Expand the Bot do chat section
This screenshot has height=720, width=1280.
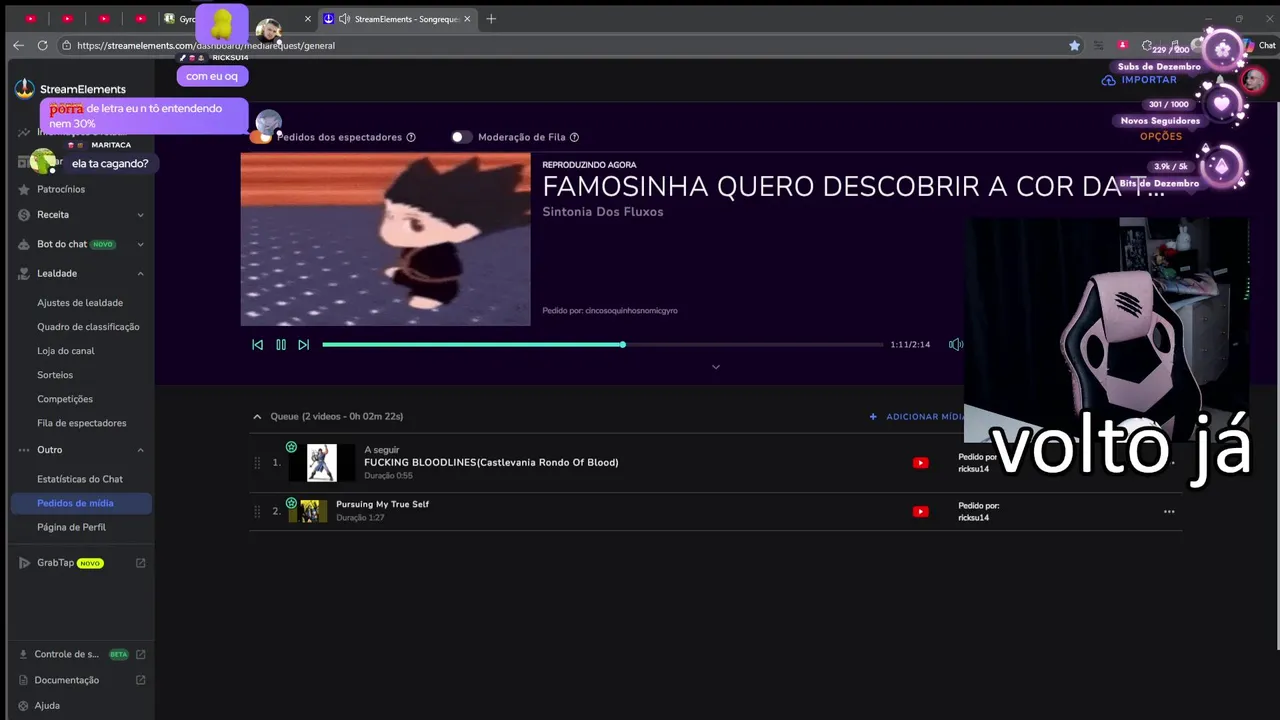click(x=140, y=244)
